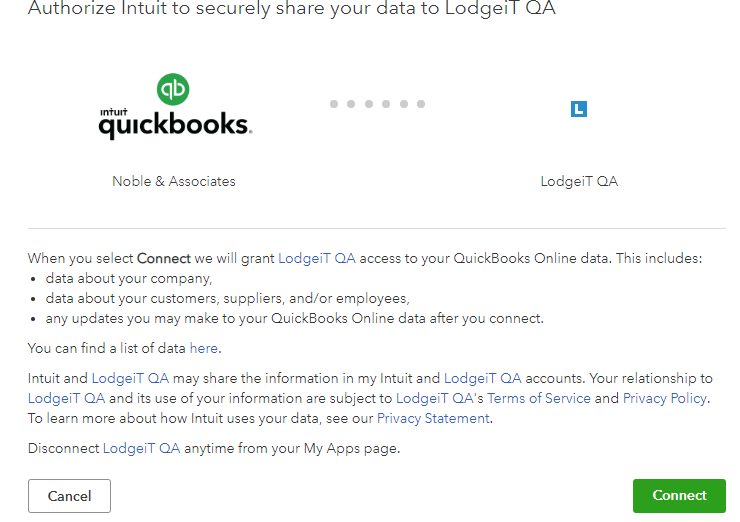Screen dimensions: 740x522
Task: Click LodgeiT QA link before 'and its use'
Action: point(66,398)
